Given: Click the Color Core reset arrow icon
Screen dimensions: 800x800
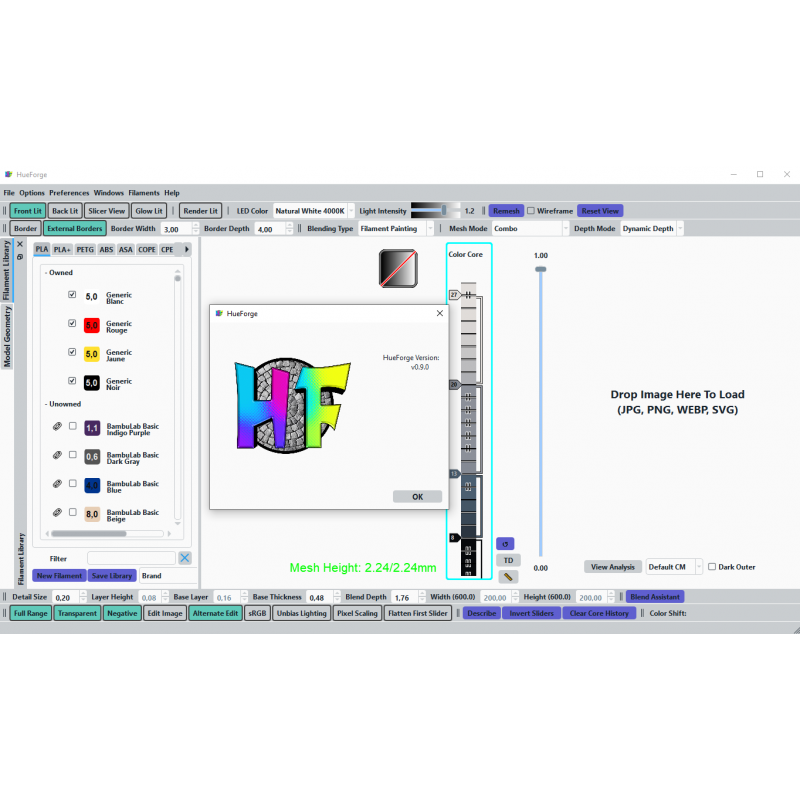Looking at the screenshot, I should [x=505, y=543].
